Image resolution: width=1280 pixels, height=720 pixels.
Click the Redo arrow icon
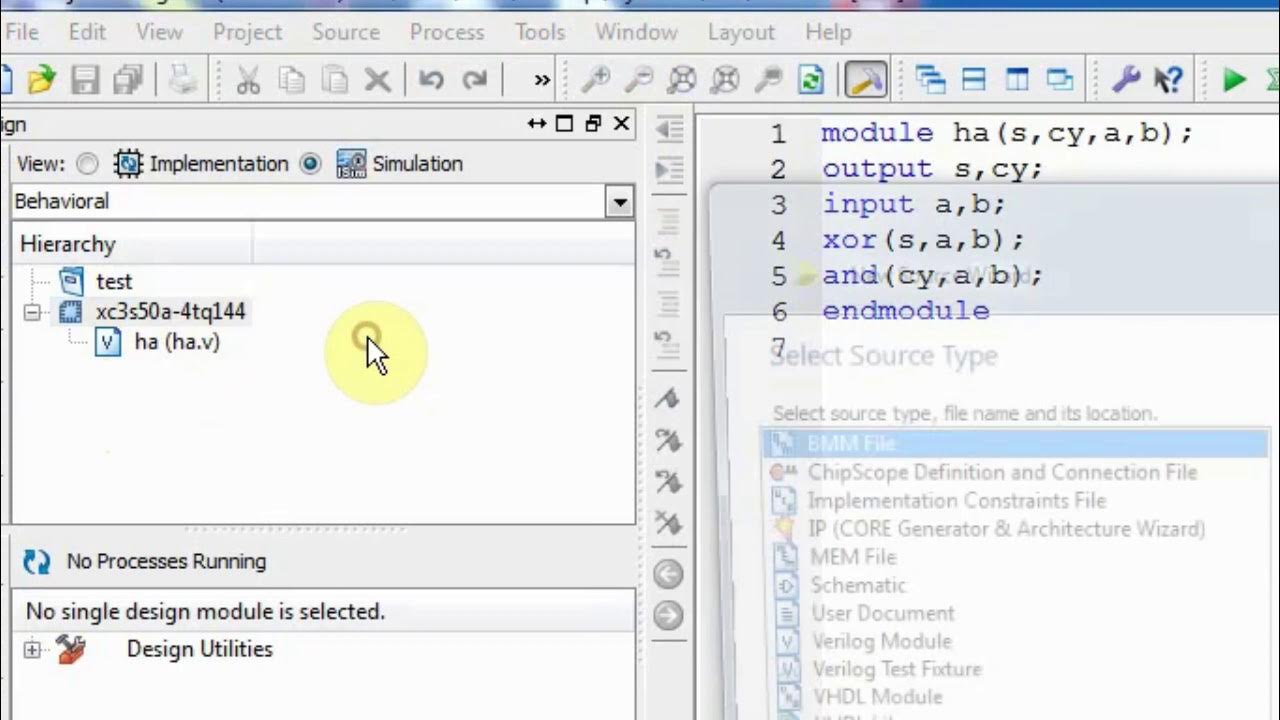pos(475,80)
